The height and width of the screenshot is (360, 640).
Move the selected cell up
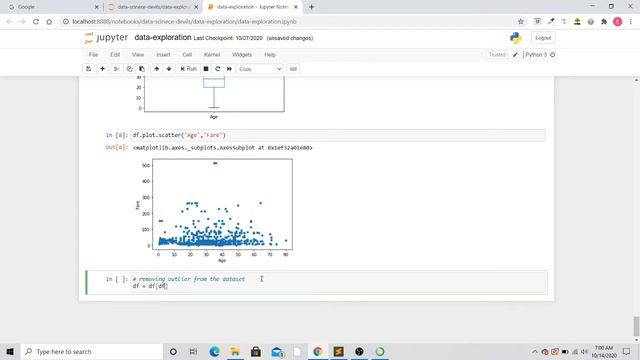[156, 69]
